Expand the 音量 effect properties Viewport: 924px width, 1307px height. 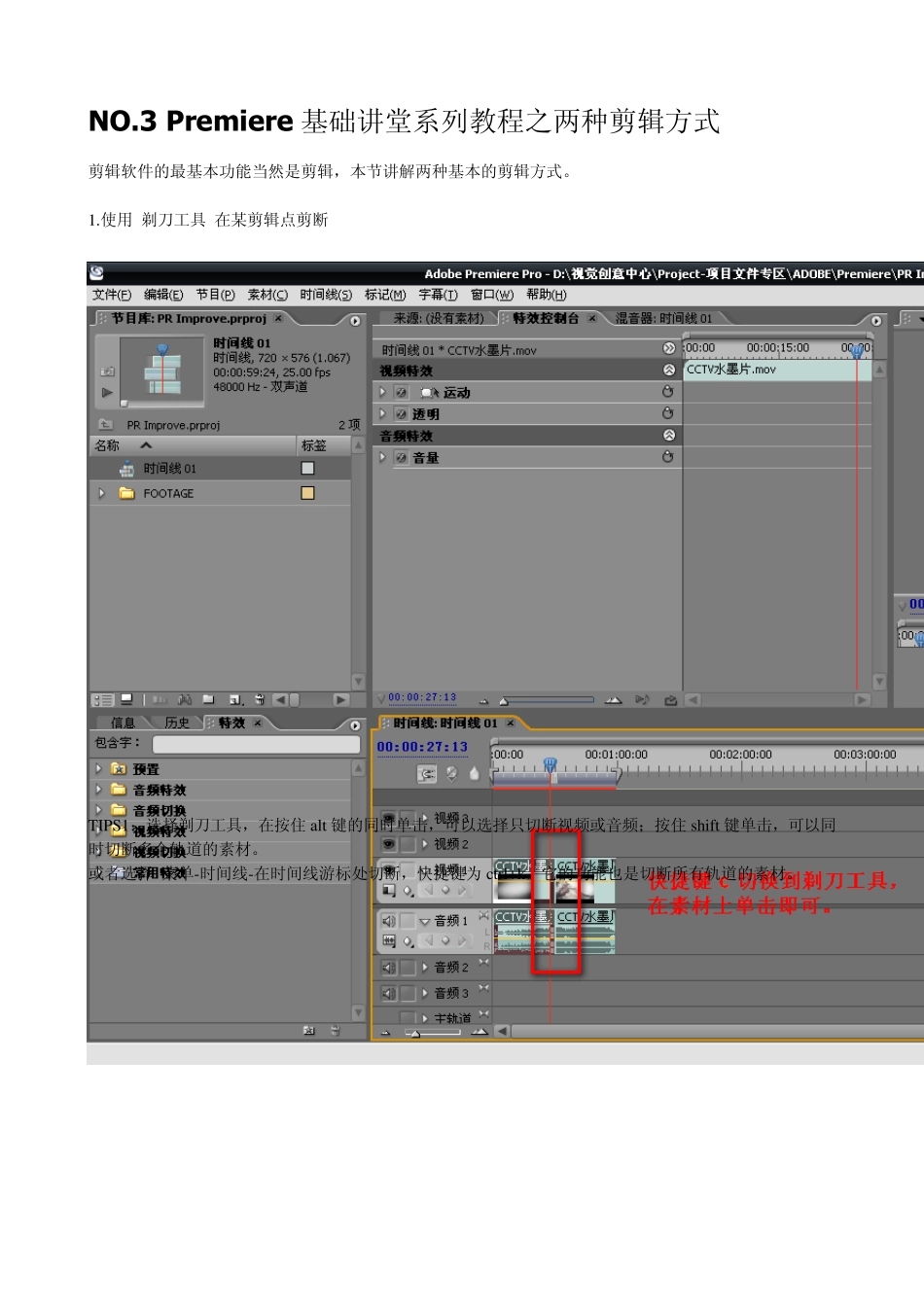tap(382, 457)
